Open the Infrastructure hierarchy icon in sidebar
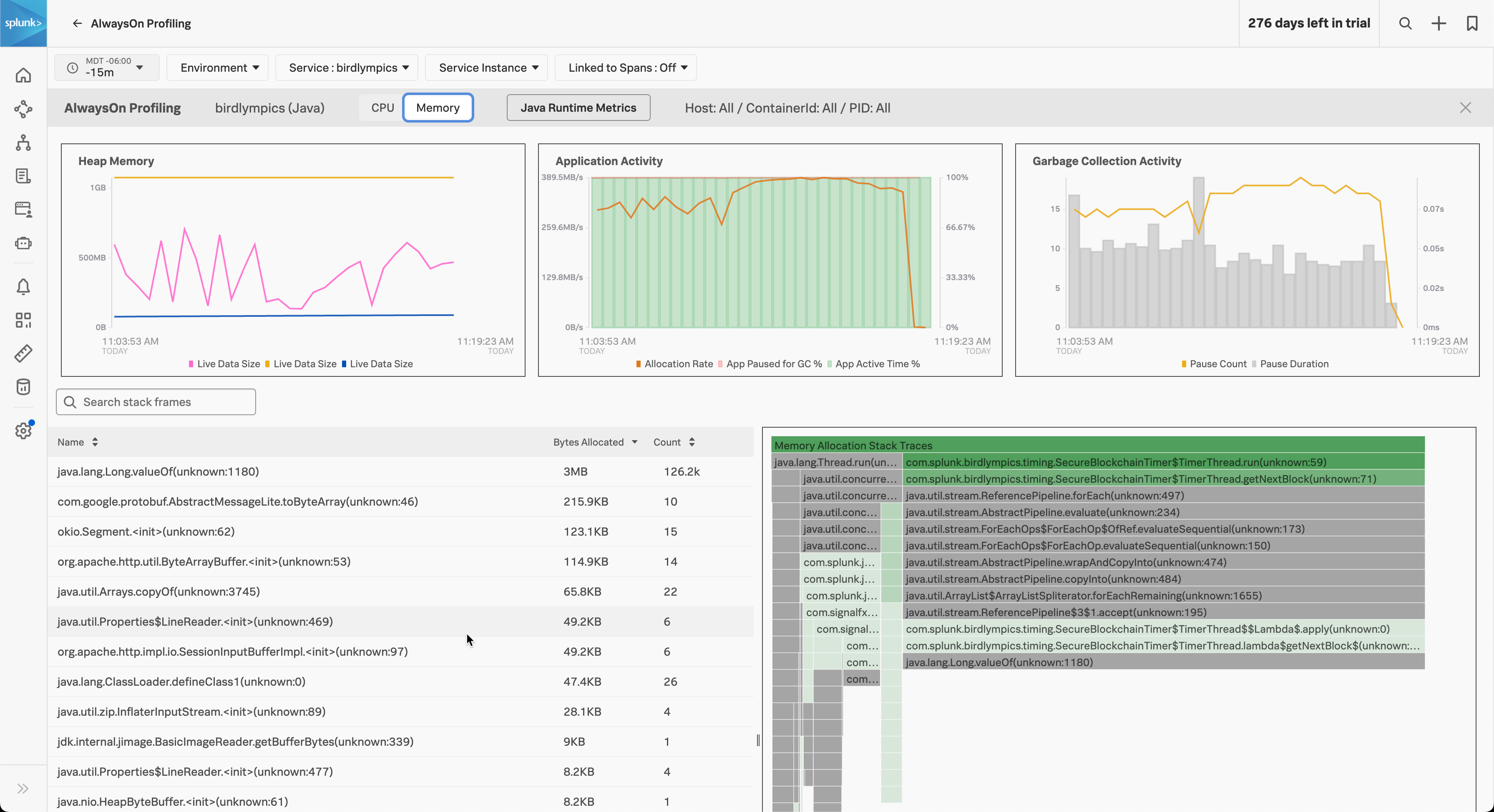 [23, 143]
